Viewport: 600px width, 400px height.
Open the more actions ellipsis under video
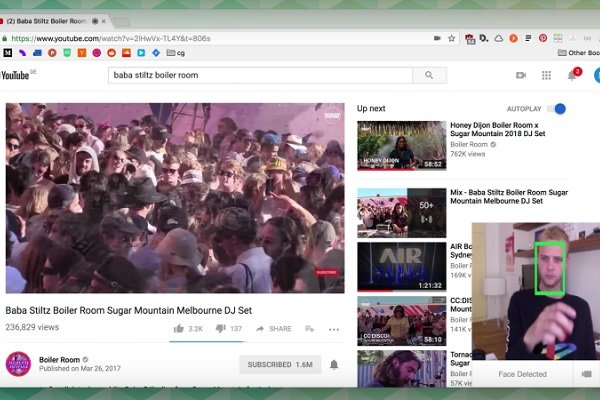coord(334,328)
